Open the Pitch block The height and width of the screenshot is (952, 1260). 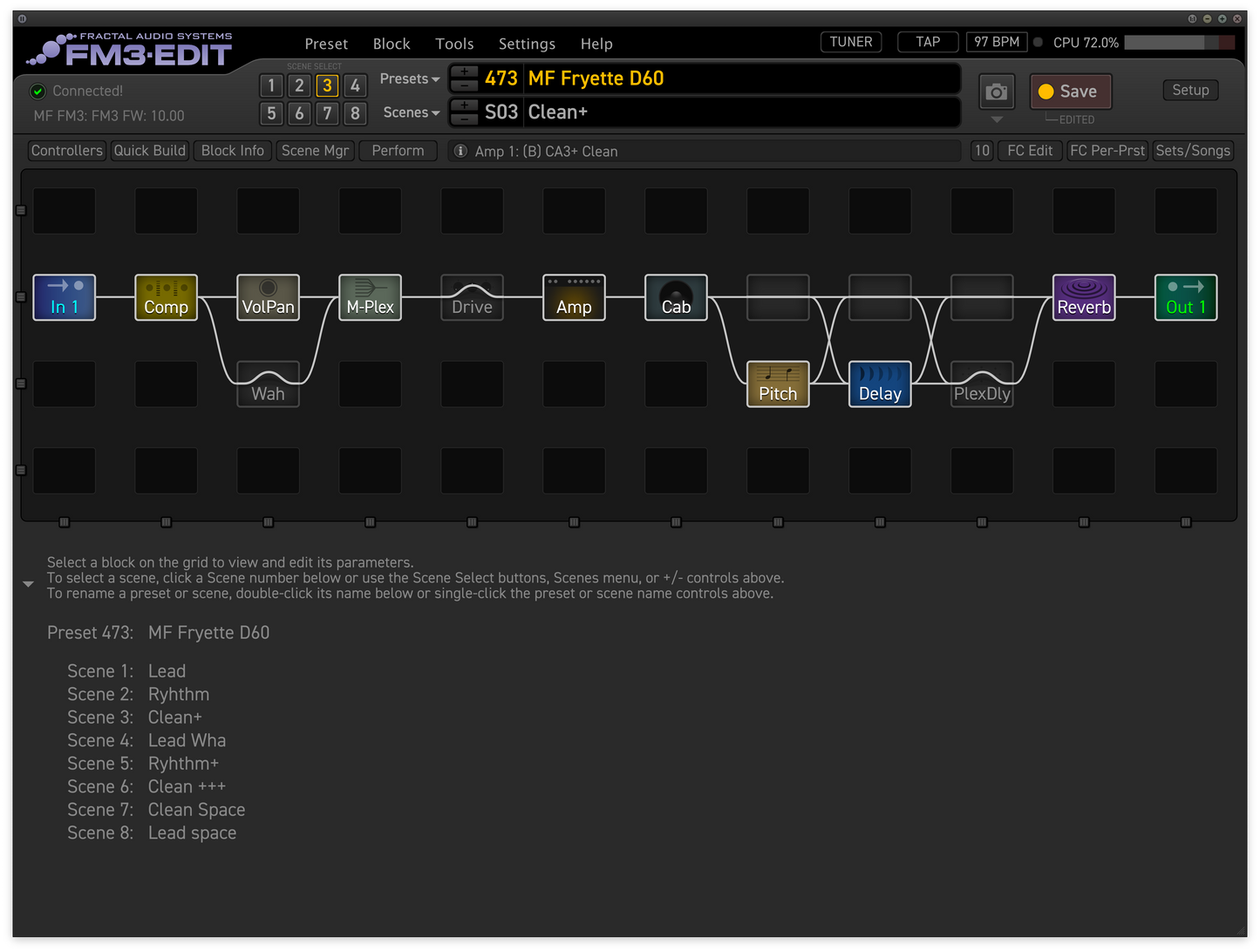pos(778,384)
